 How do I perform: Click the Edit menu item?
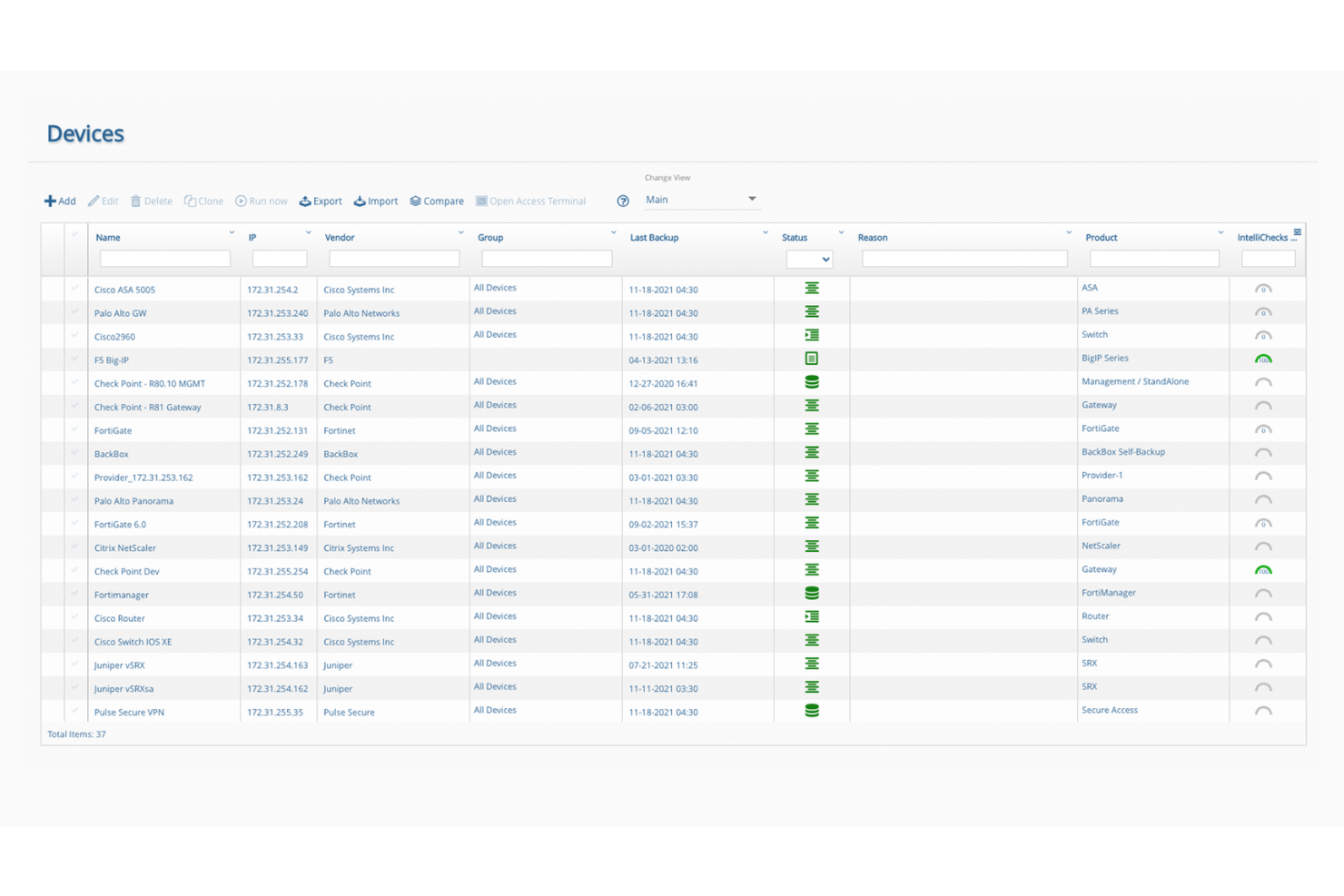click(x=103, y=201)
